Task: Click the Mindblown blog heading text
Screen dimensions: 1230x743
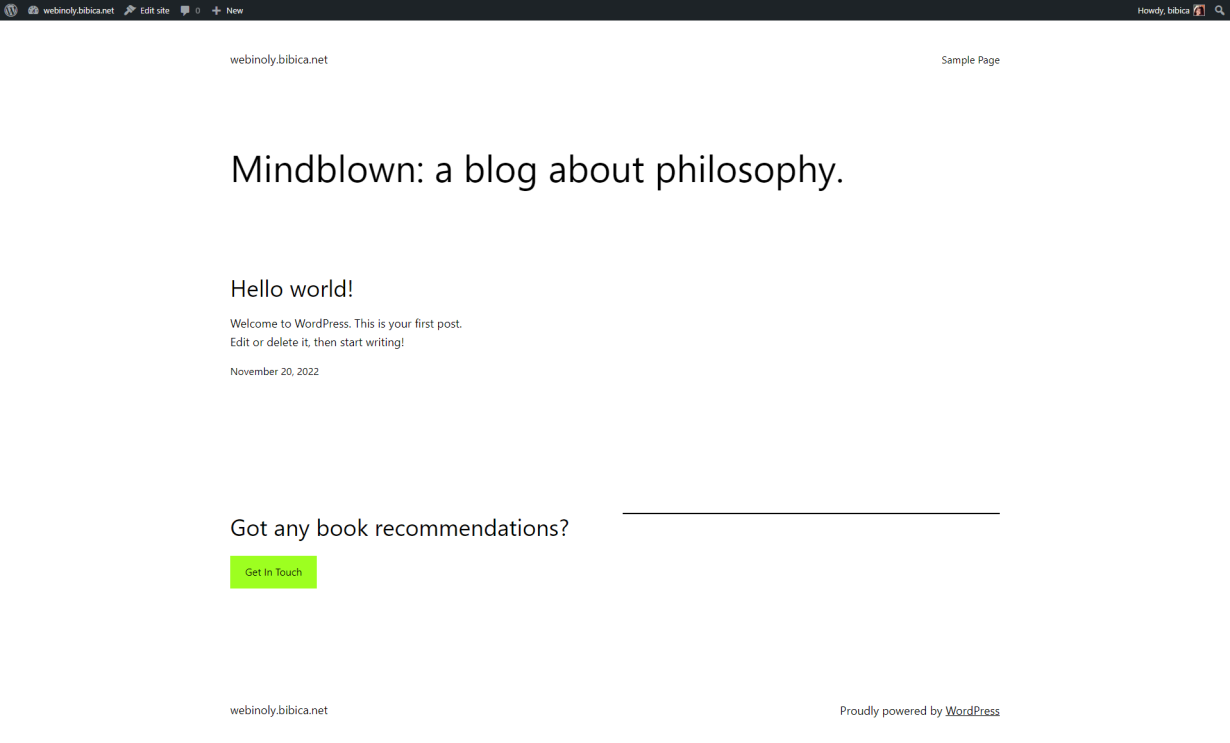Action: click(537, 170)
